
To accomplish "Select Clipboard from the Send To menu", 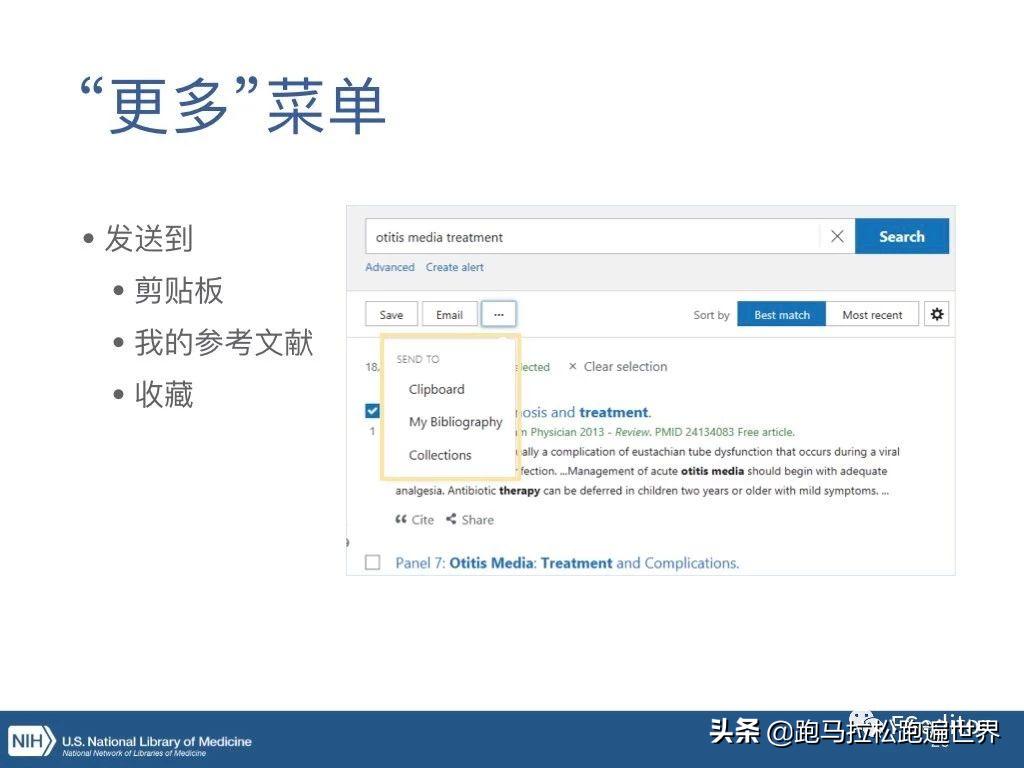I will [x=436, y=389].
